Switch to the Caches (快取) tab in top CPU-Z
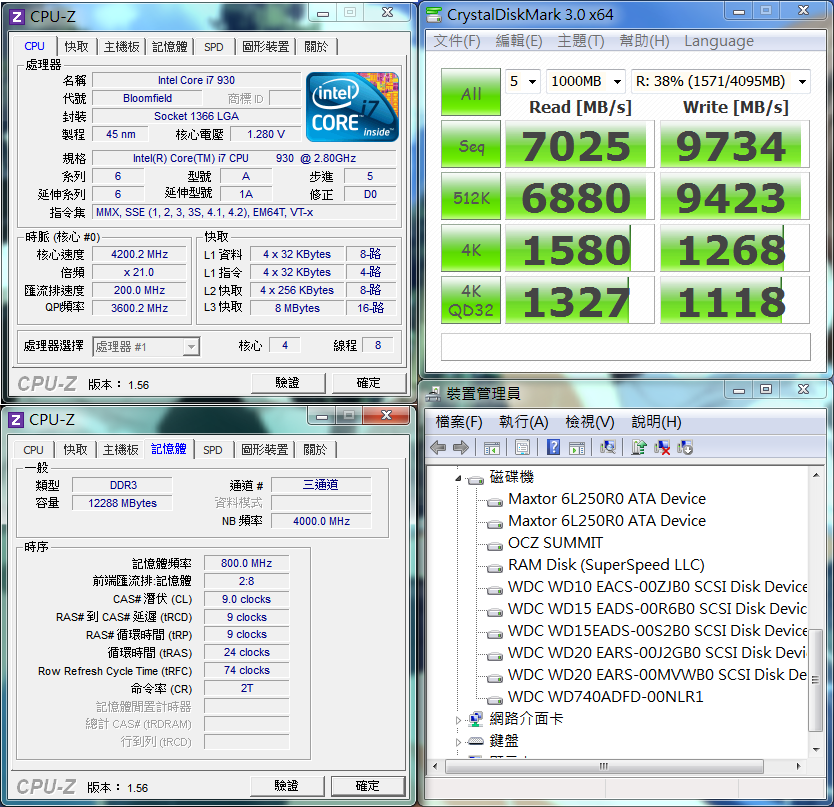 pyautogui.click(x=77, y=47)
